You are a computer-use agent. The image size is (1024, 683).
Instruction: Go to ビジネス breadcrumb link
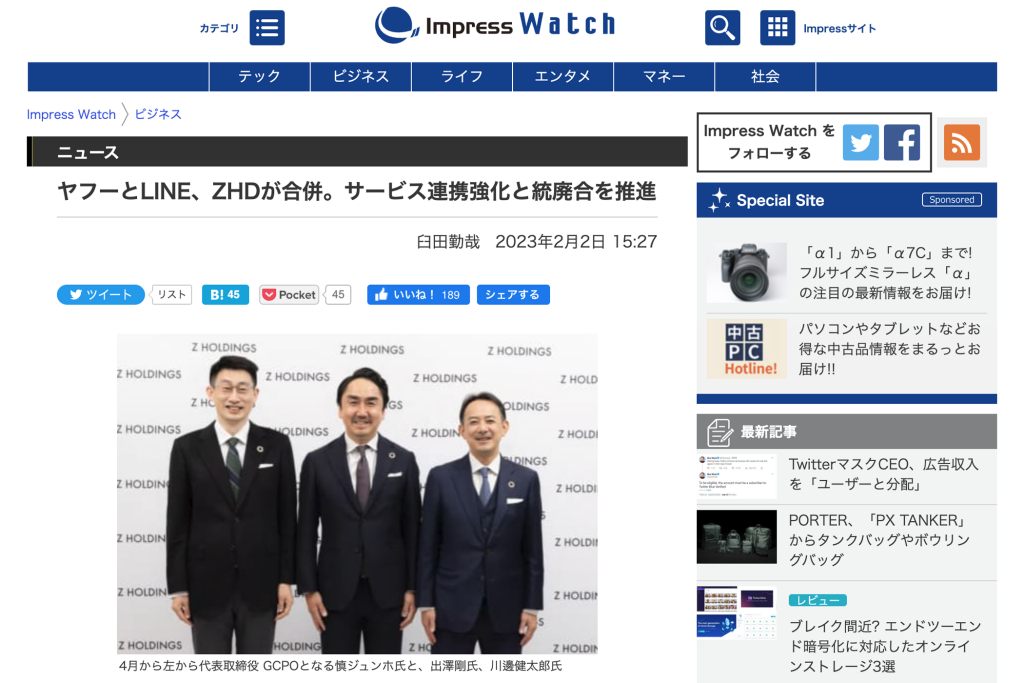[x=158, y=114]
